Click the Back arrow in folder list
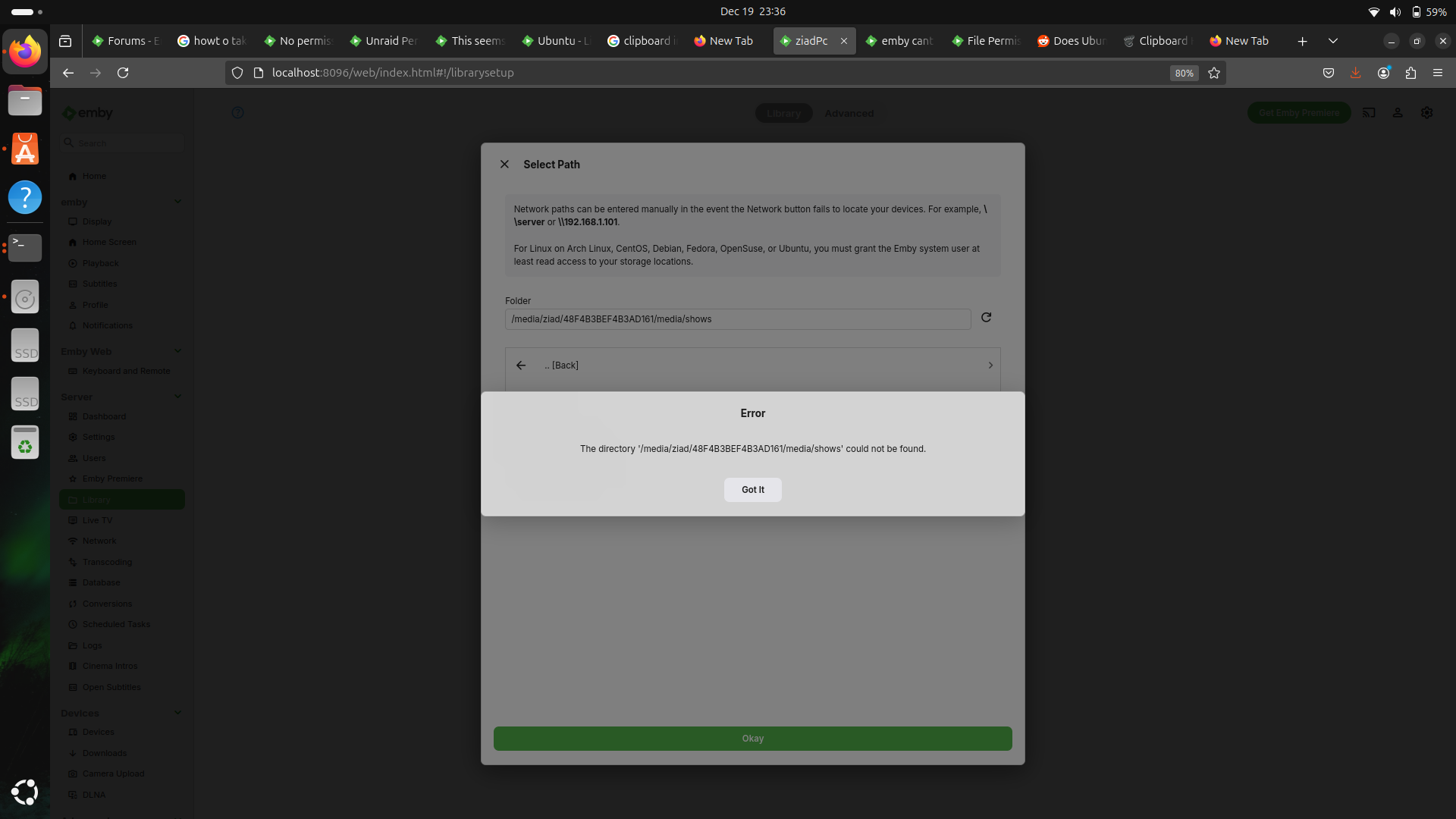 (x=521, y=366)
